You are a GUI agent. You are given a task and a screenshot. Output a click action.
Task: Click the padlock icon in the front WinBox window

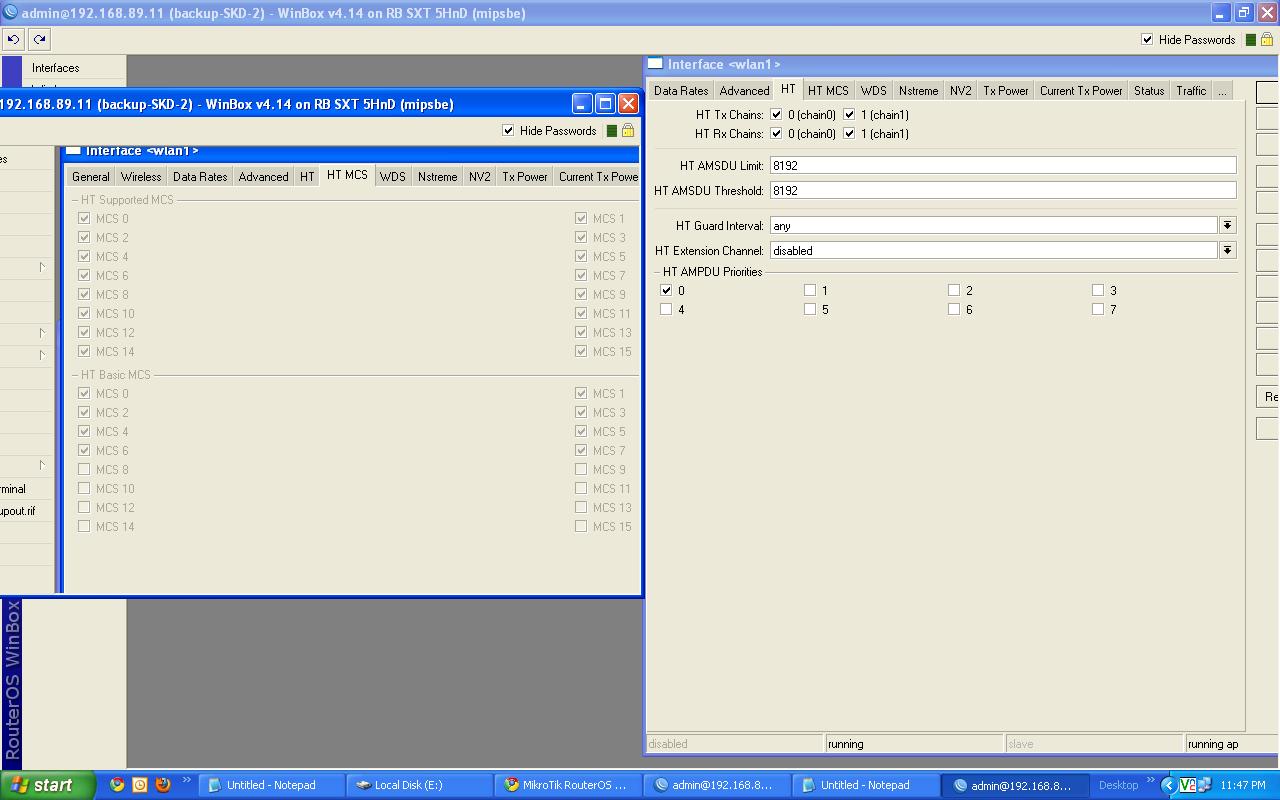[x=628, y=130]
